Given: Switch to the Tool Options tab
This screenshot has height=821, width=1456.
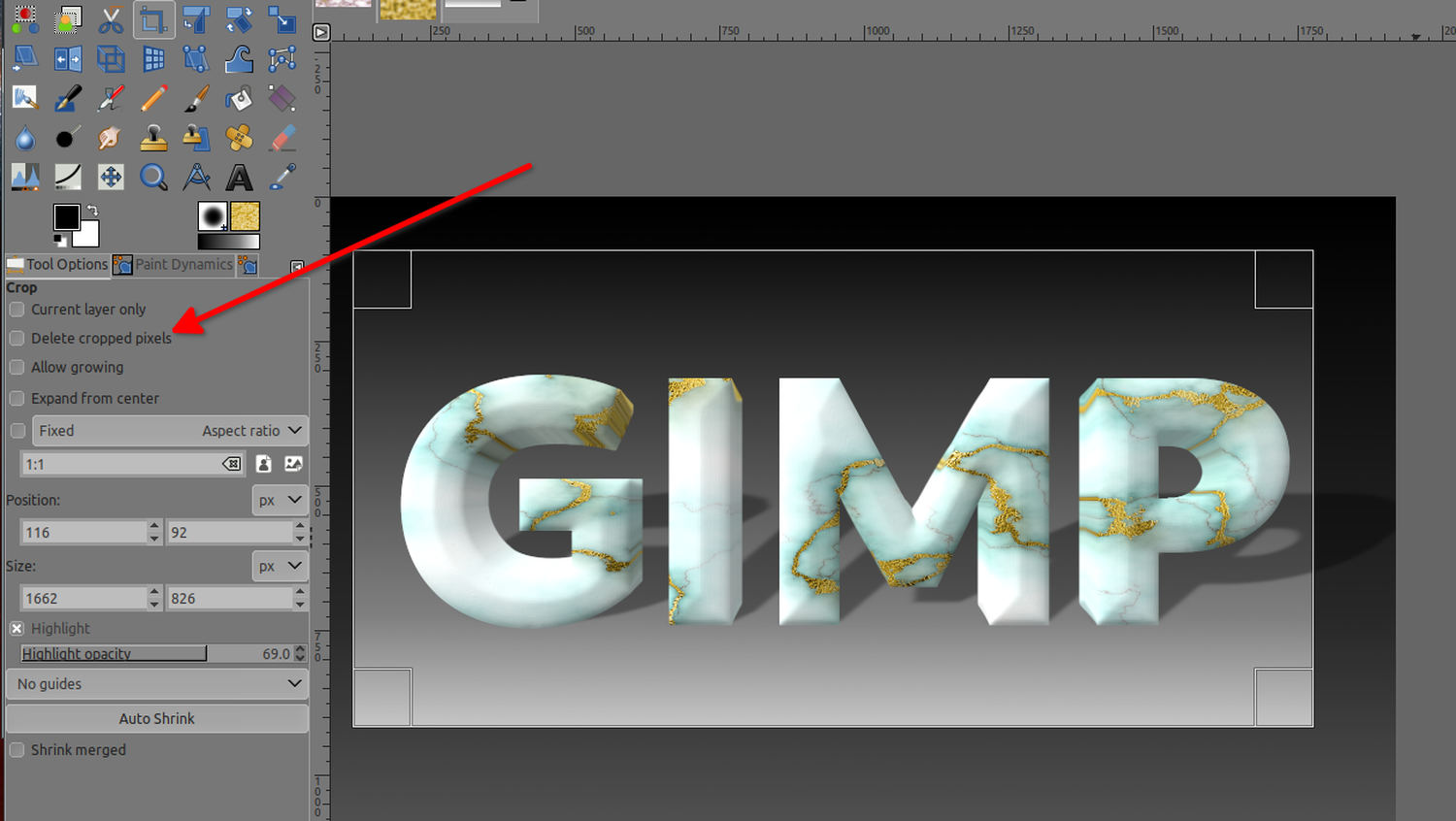Looking at the screenshot, I should pos(57,265).
